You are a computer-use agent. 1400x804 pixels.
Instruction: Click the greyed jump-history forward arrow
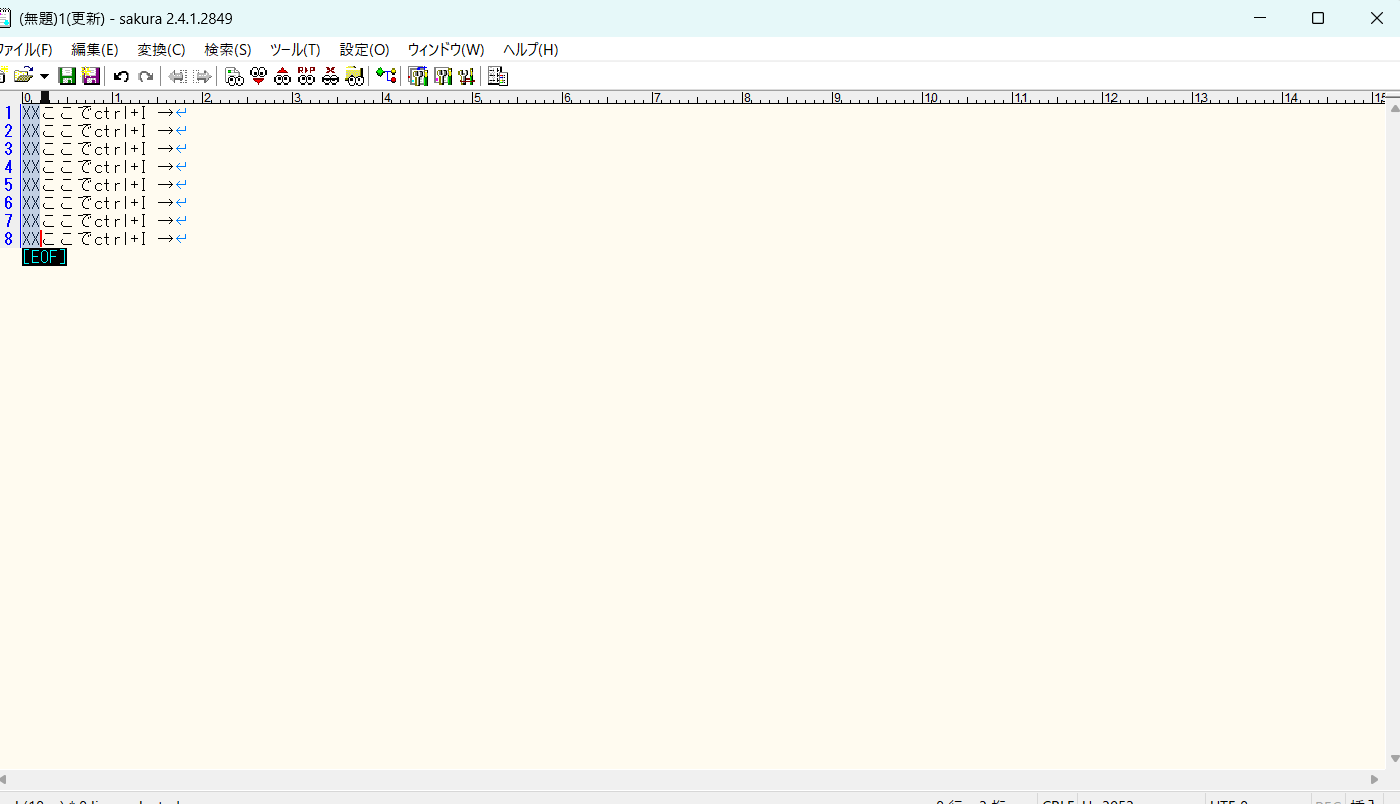point(203,76)
